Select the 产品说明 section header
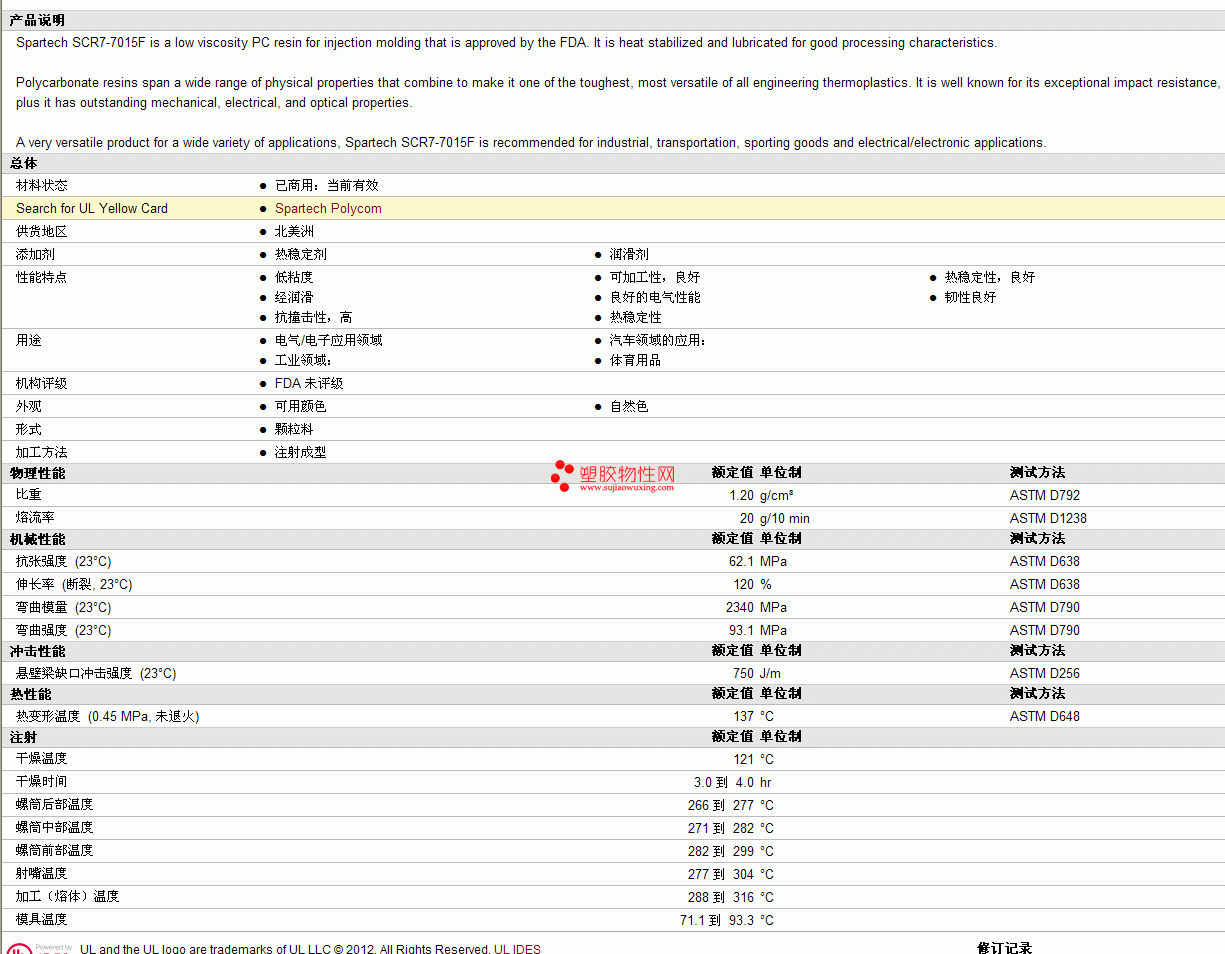This screenshot has width=1225, height=954. pyautogui.click(x=37, y=20)
